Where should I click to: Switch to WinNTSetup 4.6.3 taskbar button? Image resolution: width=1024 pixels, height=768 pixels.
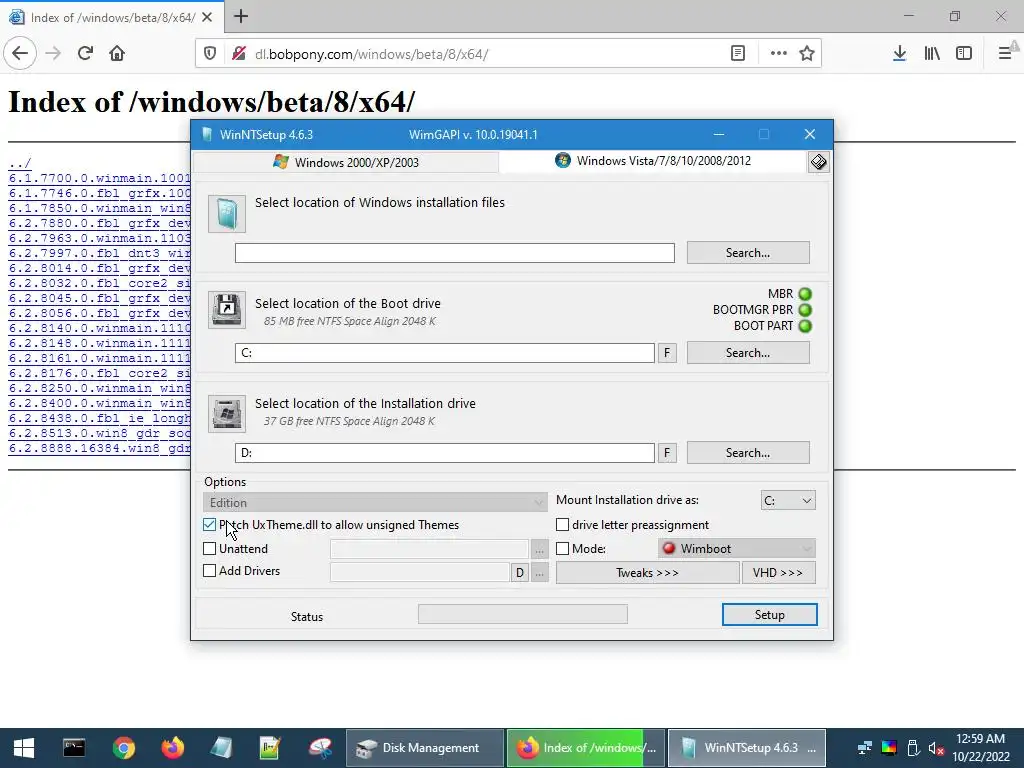(x=747, y=748)
